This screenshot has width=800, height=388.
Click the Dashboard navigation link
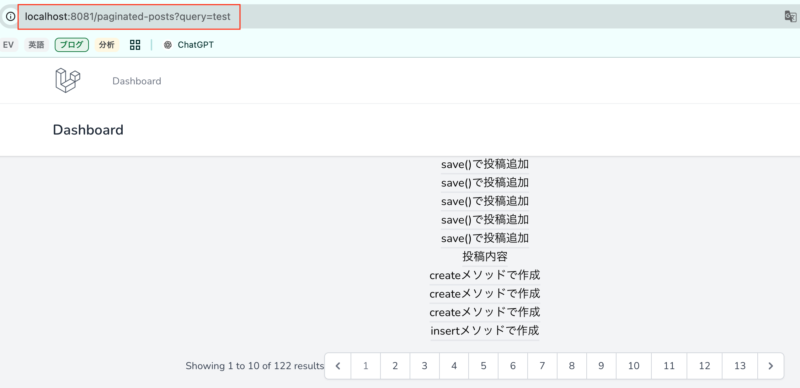click(137, 81)
